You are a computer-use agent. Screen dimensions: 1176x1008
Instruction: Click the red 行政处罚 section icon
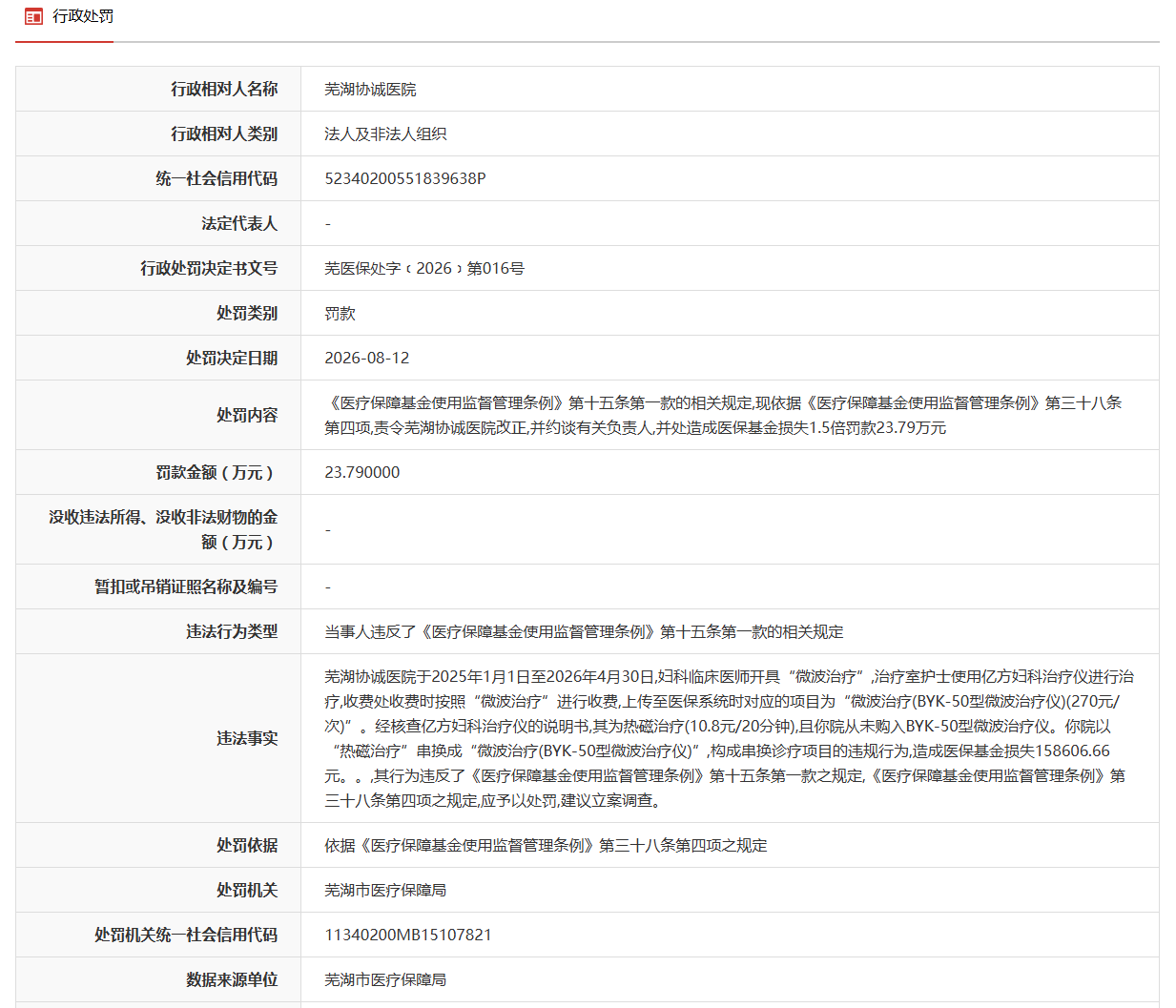pyautogui.click(x=33, y=16)
